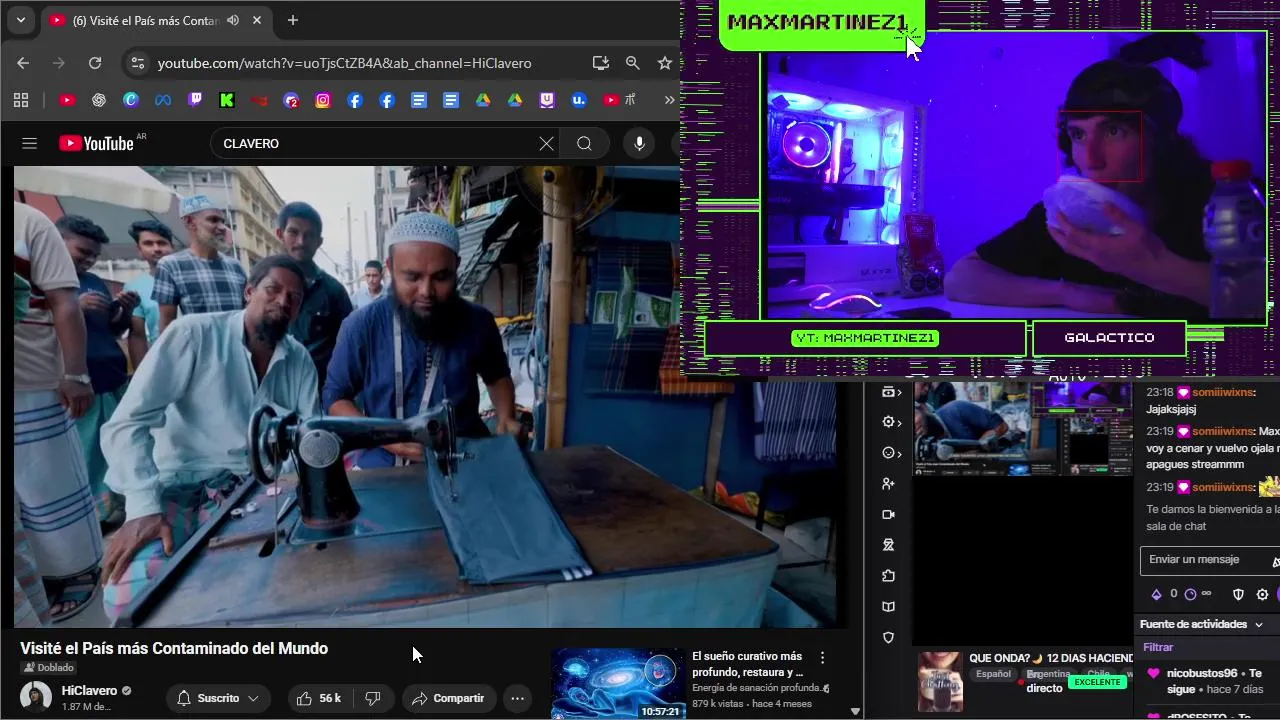
Task: Open the ChatGPT bookmark icon
Action: click(99, 100)
